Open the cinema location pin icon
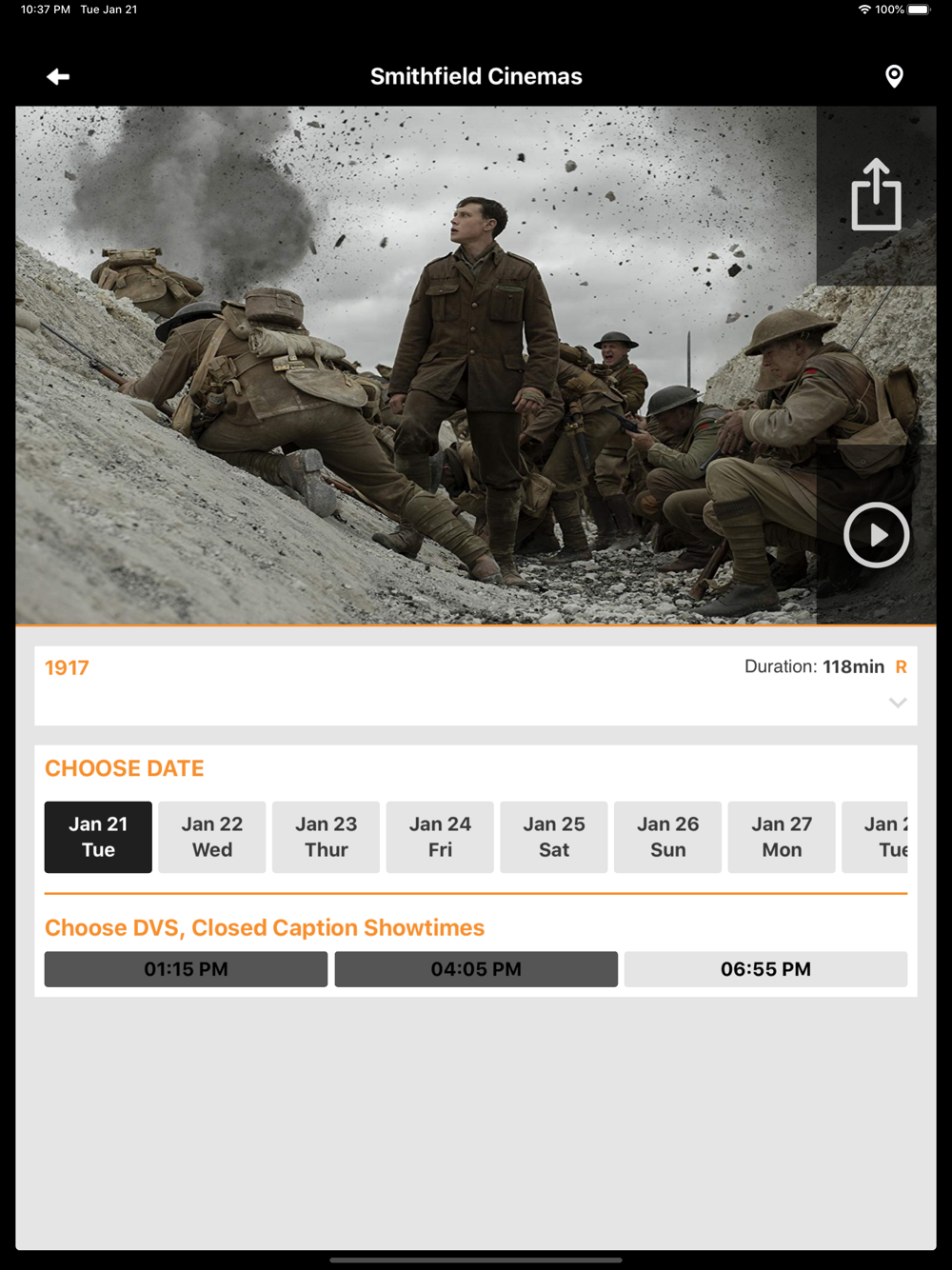Viewport: 952px width, 1270px height. [x=894, y=76]
